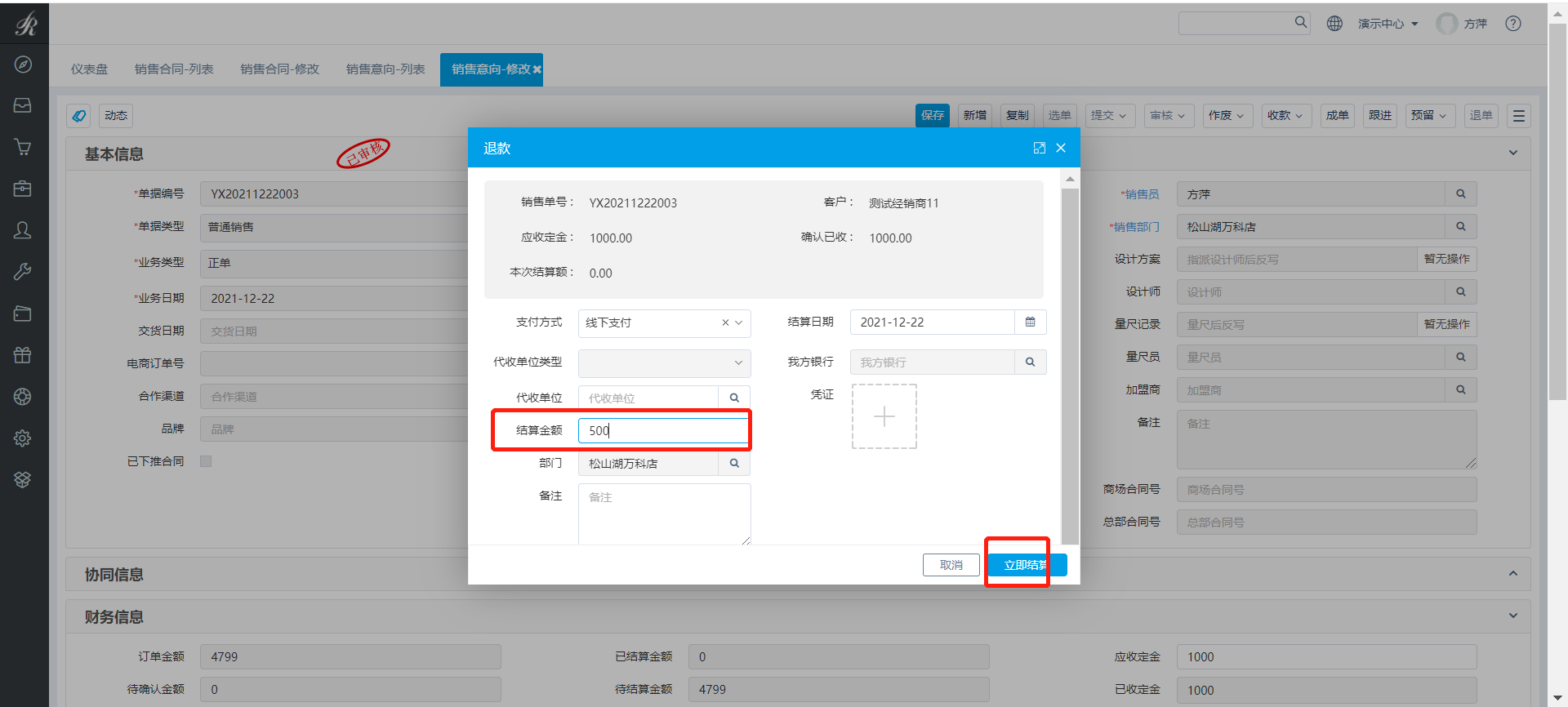Search 我方银行 with magnifier icon
The width and height of the screenshot is (1568, 707).
click(x=1031, y=362)
